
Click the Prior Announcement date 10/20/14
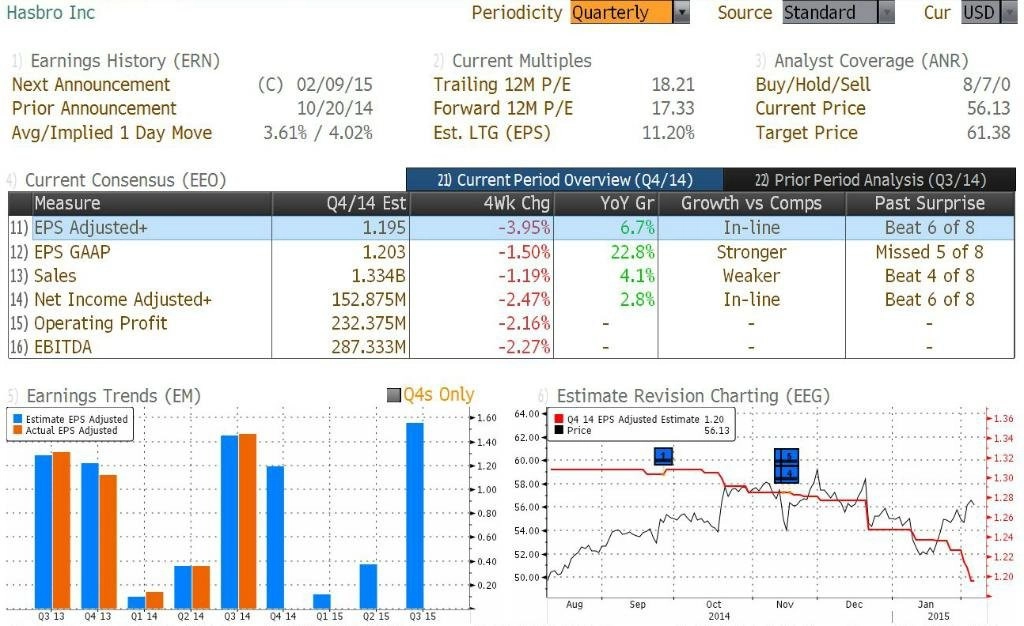pos(334,108)
